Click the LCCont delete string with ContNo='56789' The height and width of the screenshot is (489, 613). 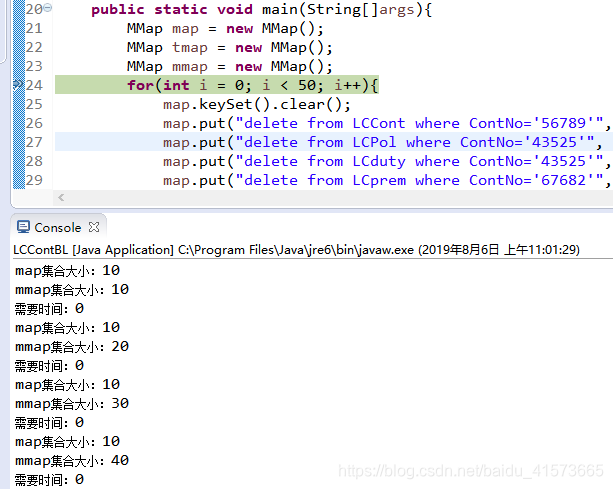pyautogui.click(x=419, y=124)
